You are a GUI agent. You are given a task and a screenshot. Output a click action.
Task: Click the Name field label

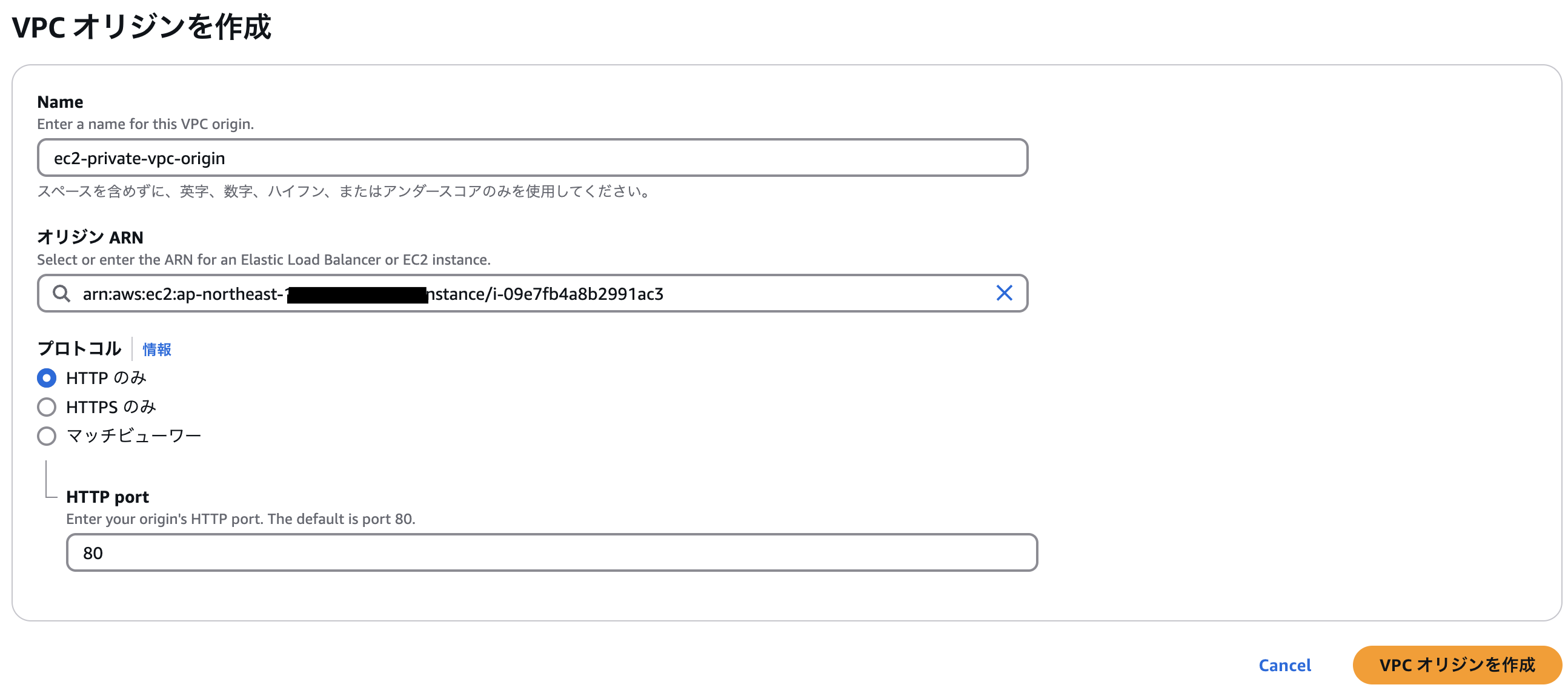click(x=60, y=102)
